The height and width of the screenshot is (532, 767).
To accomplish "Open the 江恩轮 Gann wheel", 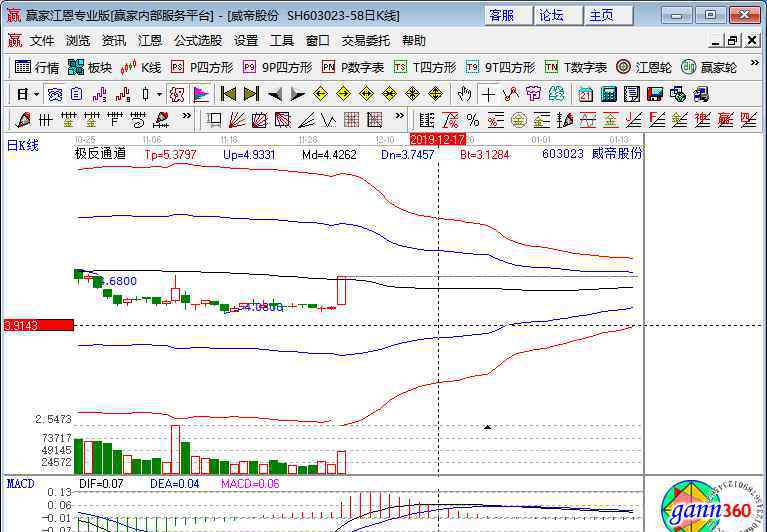I will [644, 67].
